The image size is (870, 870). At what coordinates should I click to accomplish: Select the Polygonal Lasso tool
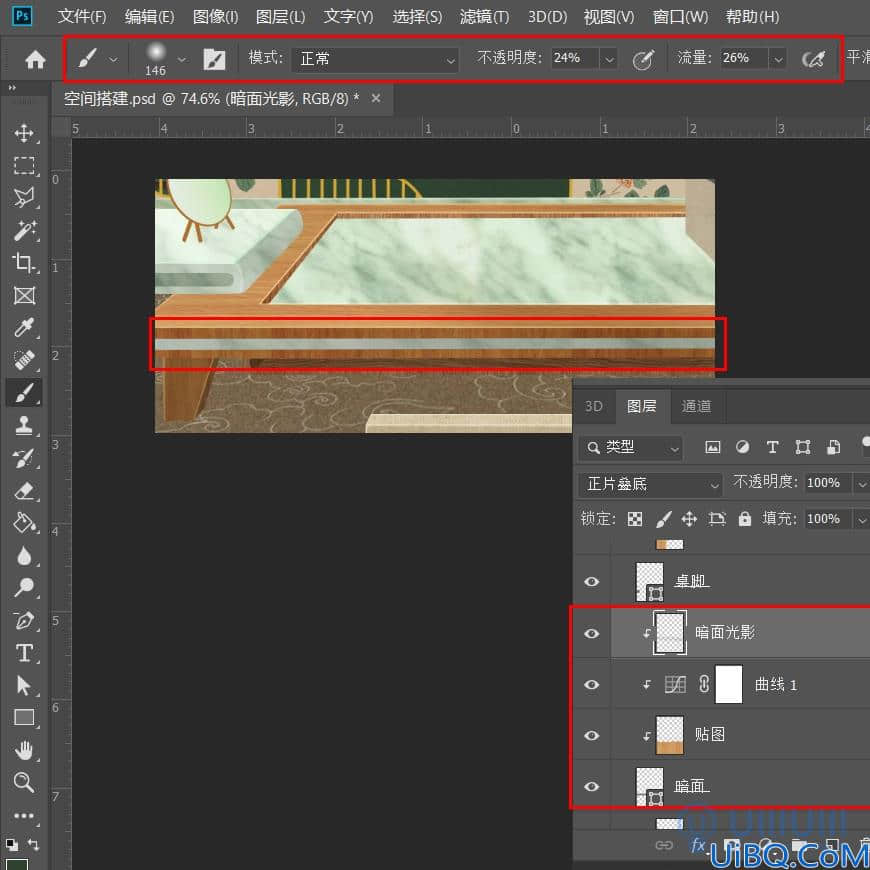24,198
